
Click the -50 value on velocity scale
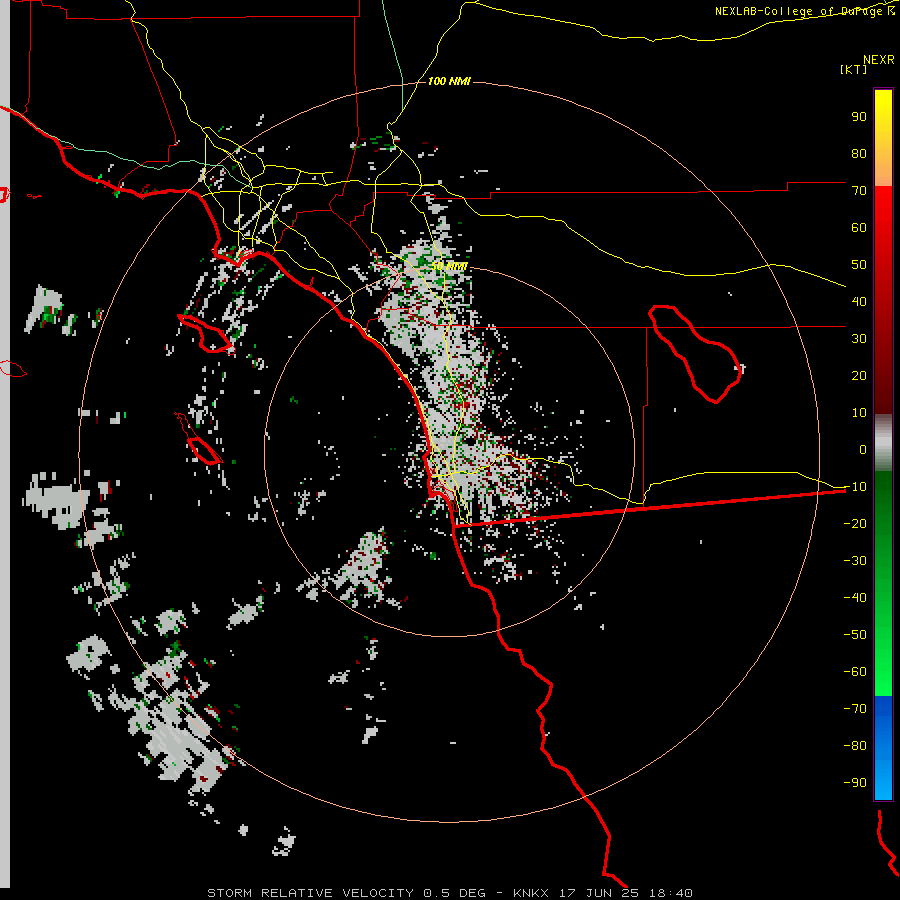coord(855,635)
